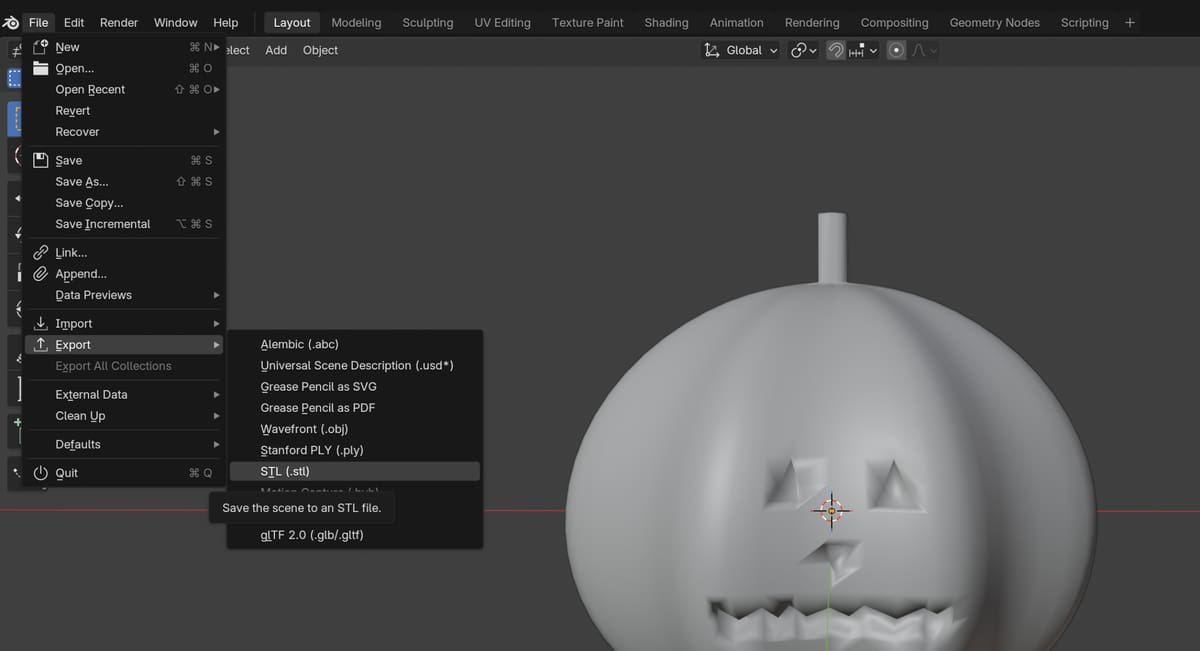Image resolution: width=1200 pixels, height=651 pixels.
Task: Select Wavefront (.obj) export option
Action: click(355, 429)
